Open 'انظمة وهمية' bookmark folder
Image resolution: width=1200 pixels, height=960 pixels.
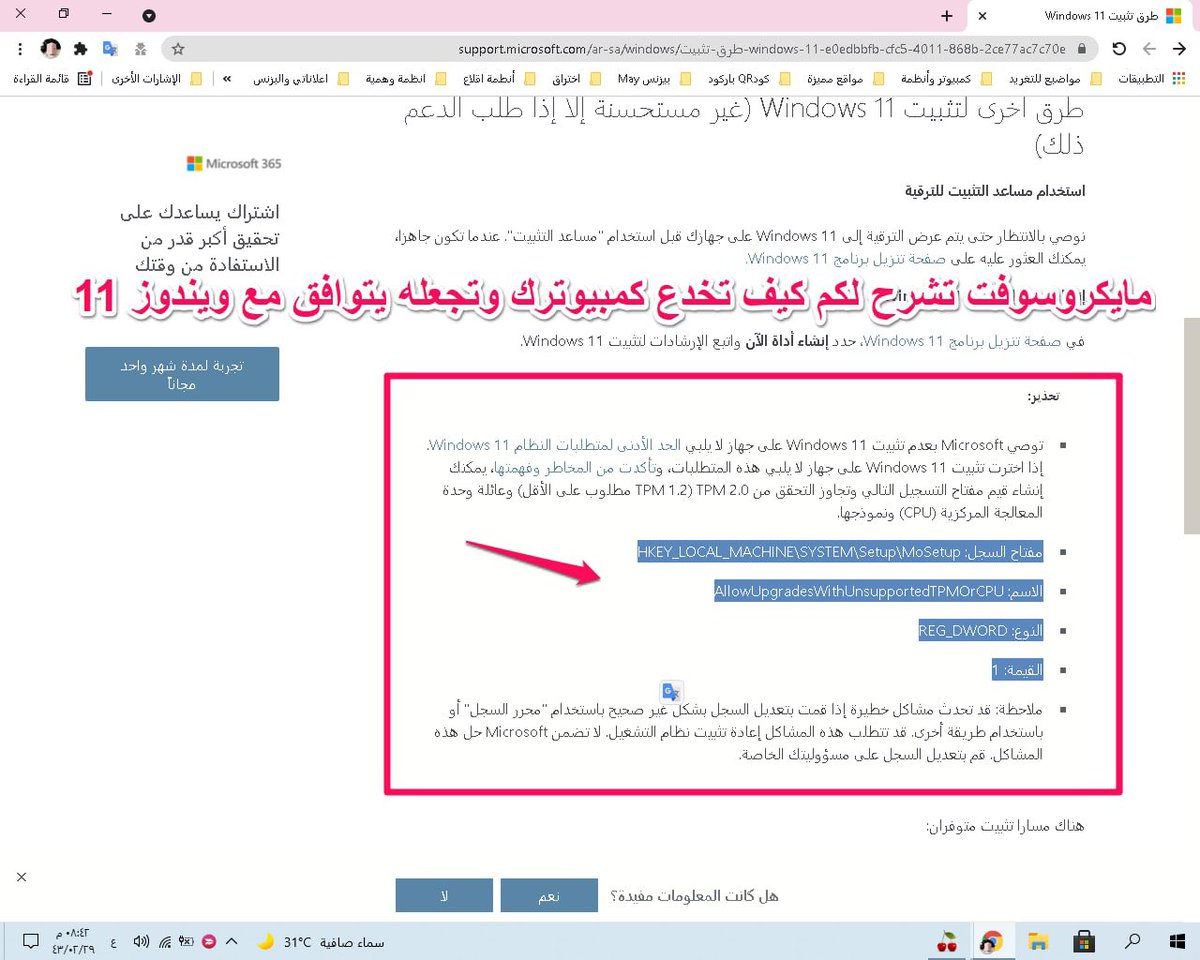[x=405, y=78]
